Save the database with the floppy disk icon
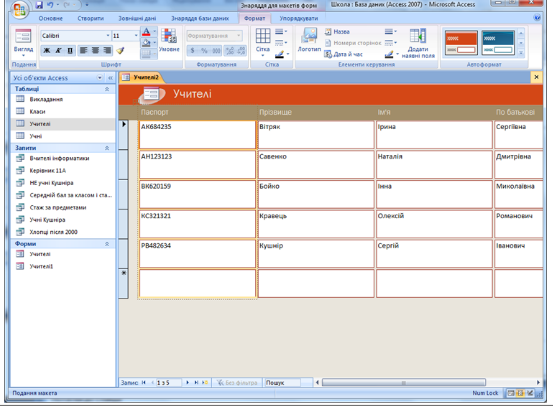553x412 pixels. [x=39, y=5]
